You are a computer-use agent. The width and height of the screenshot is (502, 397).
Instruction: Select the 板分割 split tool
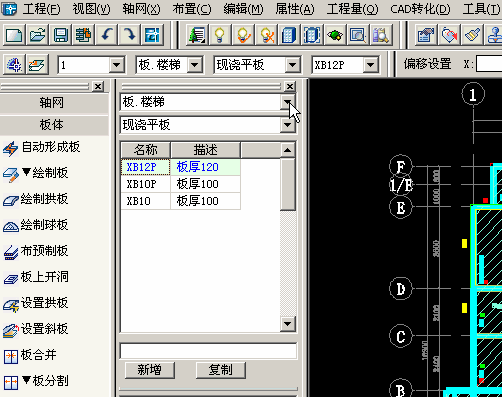tap(36, 381)
